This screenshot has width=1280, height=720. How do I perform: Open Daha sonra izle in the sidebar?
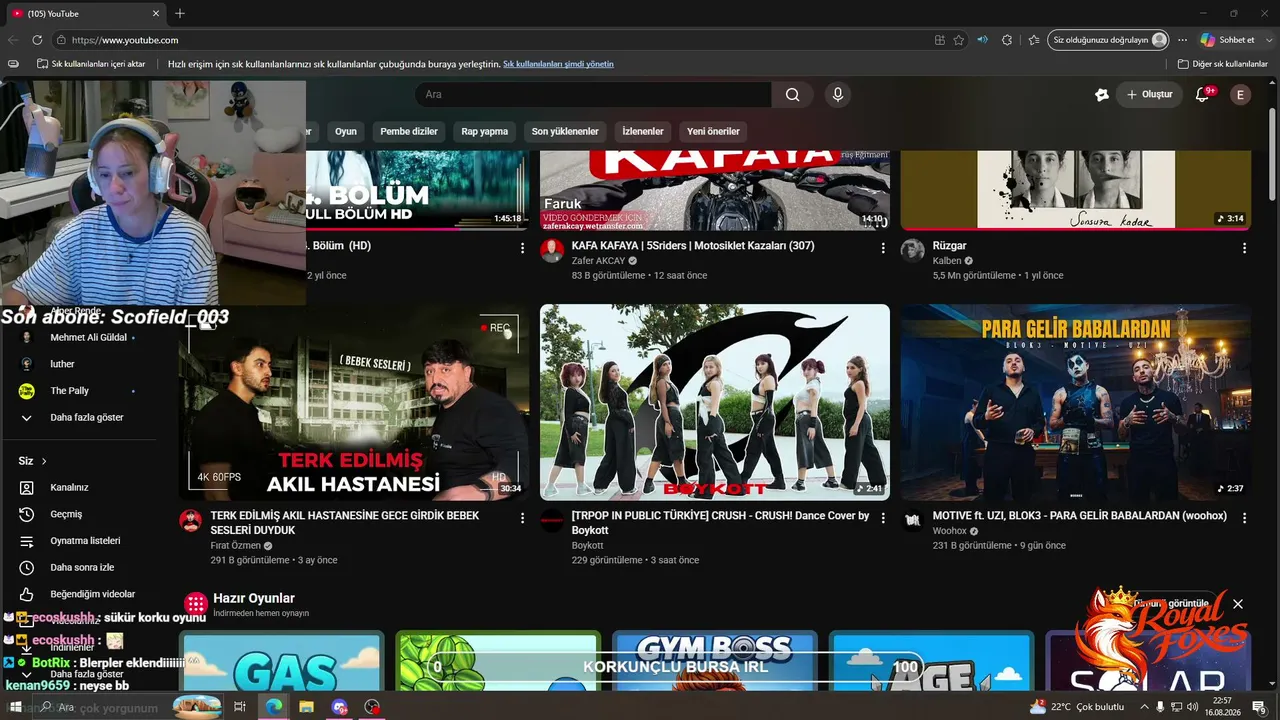click(82, 568)
